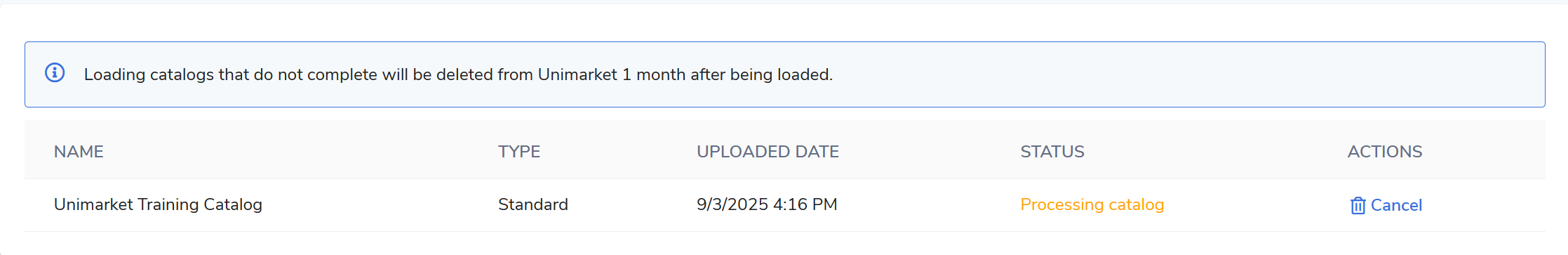Click the 4:16 PM time in date cell
1568x255 pixels.
pos(805,204)
